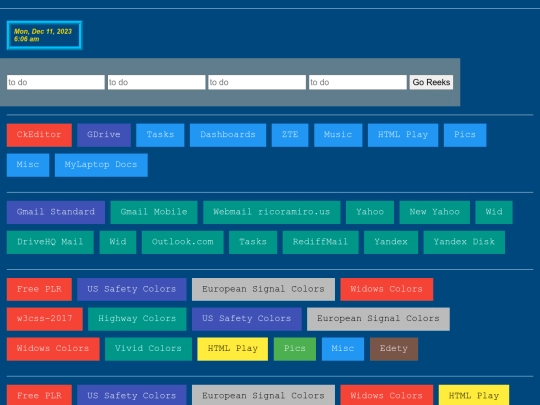Image resolution: width=540 pixels, height=405 pixels.
Task: Open the GDrive link
Action: (x=104, y=135)
